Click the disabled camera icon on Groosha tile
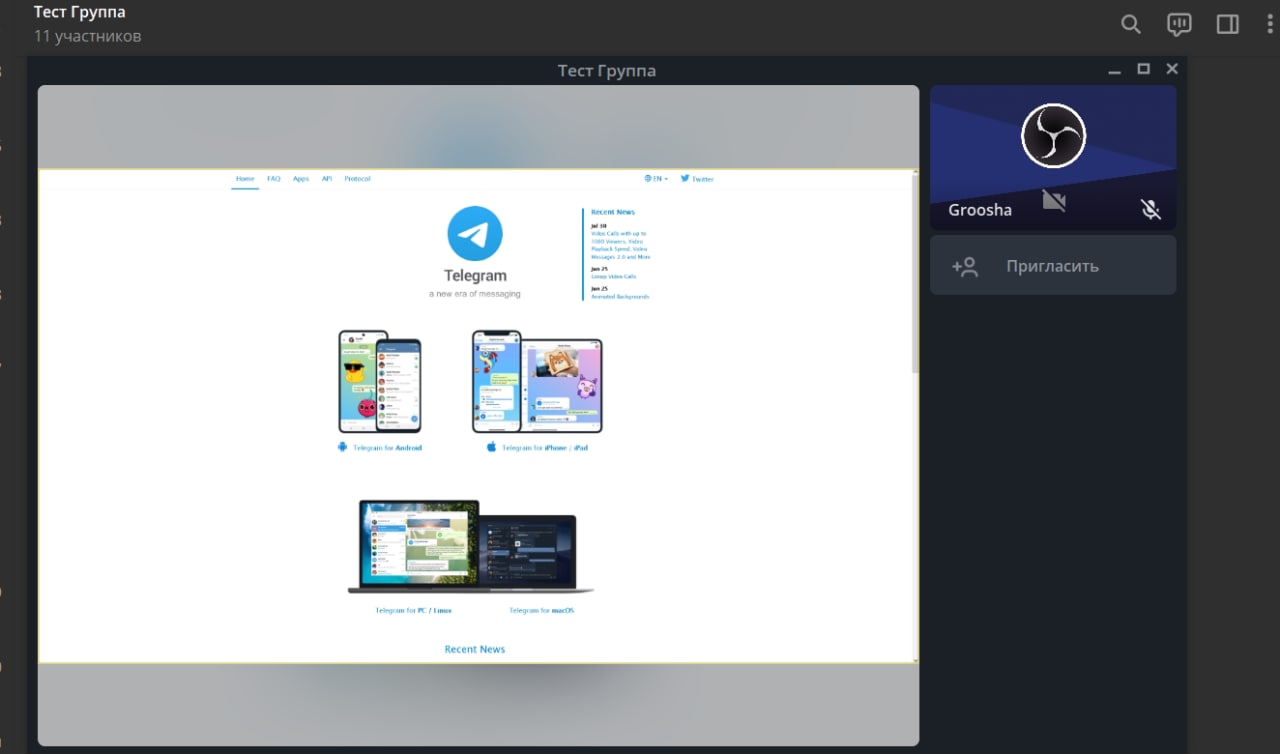Screen dimensions: 1280x754 [1053, 201]
